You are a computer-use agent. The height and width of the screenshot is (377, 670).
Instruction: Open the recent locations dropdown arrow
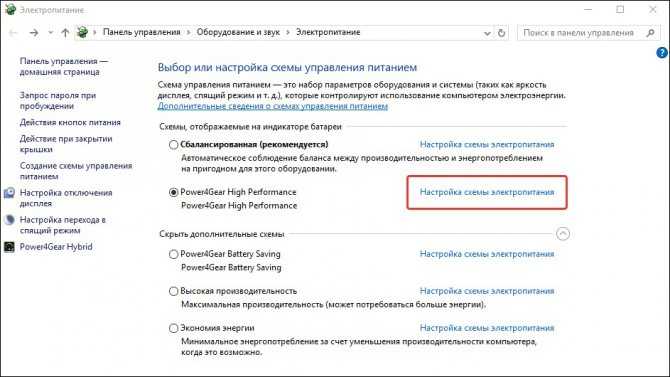pyautogui.click(x=50, y=32)
